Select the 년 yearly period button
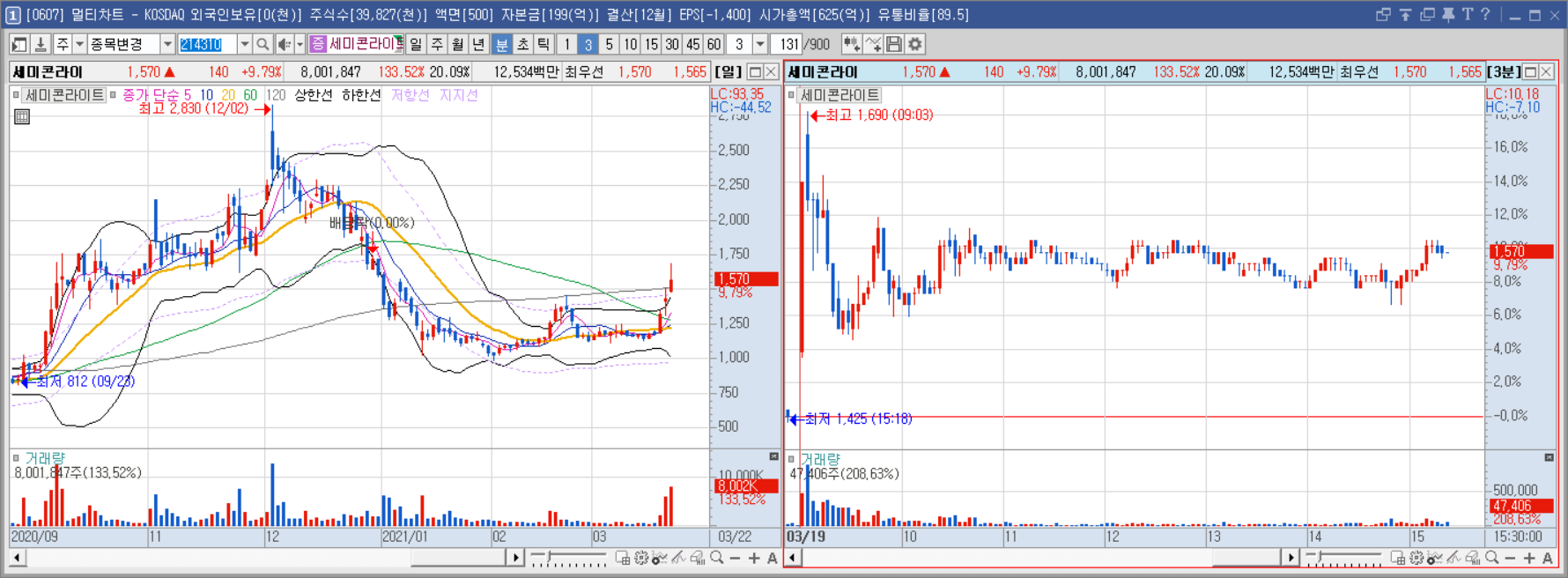1568x578 pixels. [478, 44]
